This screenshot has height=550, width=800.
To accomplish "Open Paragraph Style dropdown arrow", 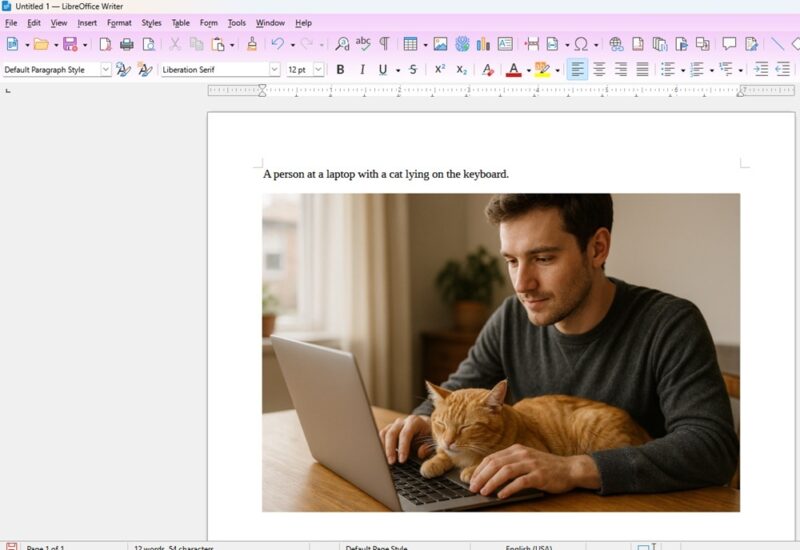I will (x=106, y=69).
